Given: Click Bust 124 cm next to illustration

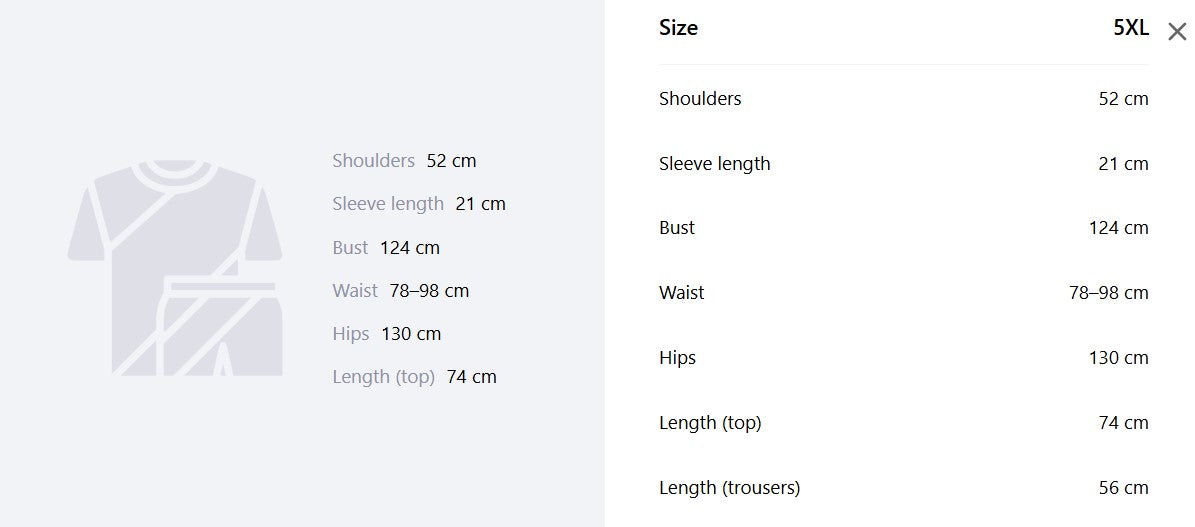Looking at the screenshot, I should [x=386, y=248].
